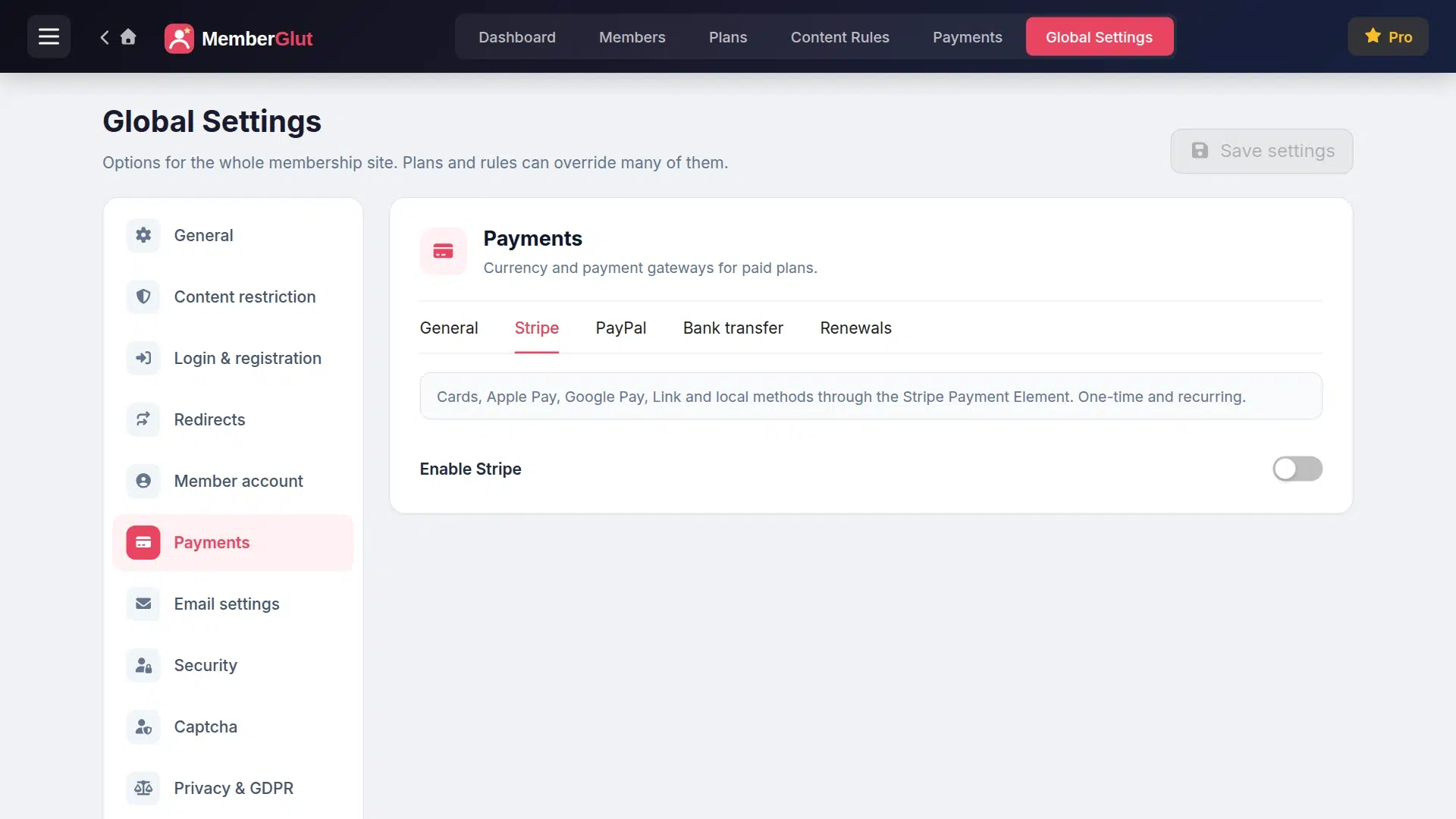Go to Members in top navigation
The width and height of the screenshot is (1456, 819).
coord(632,37)
